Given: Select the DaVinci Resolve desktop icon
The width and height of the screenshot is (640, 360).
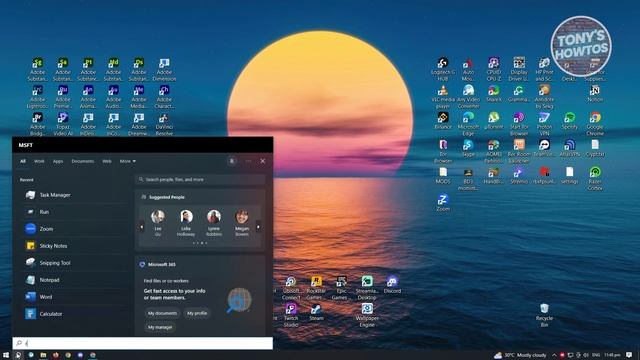Looking at the screenshot, I should (x=164, y=124).
